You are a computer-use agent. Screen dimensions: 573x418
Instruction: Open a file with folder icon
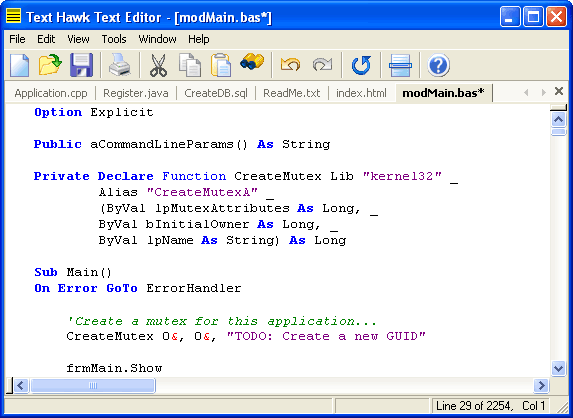coord(50,65)
